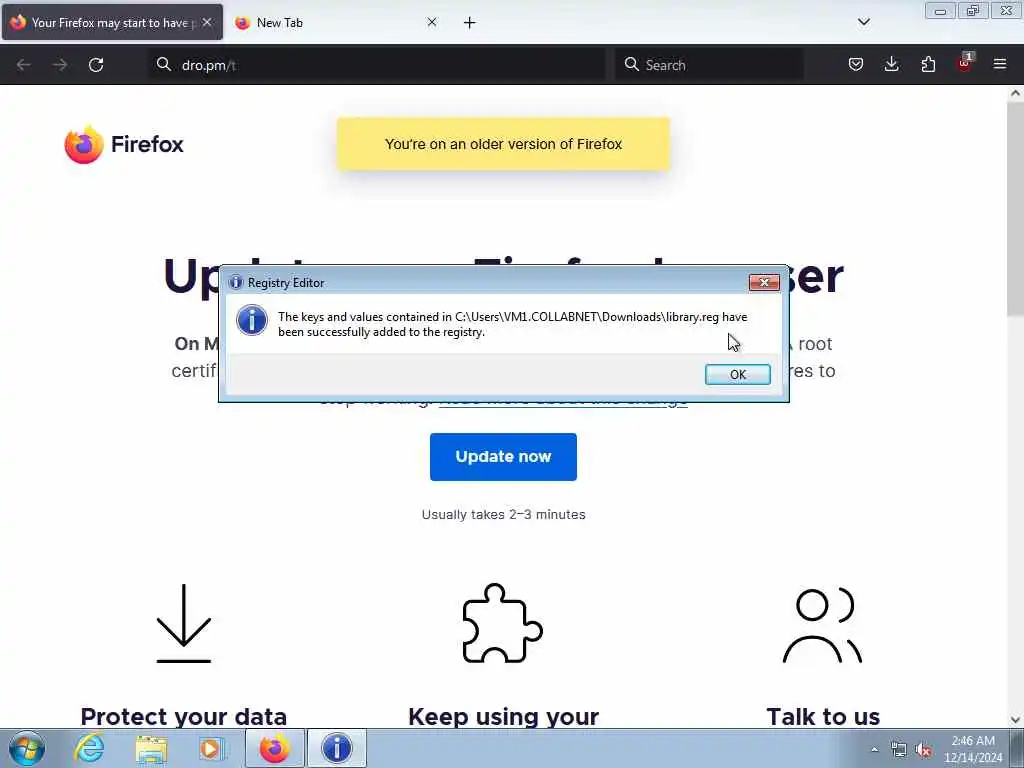Viewport: 1024px width, 768px height.
Task: Click the page scrollbar up arrow
Action: tap(1015, 93)
